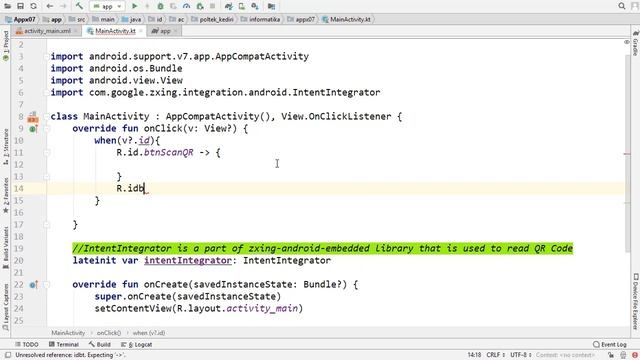Build the project with the hammer icon
The height and width of the screenshot is (360, 640).
(79, 6)
